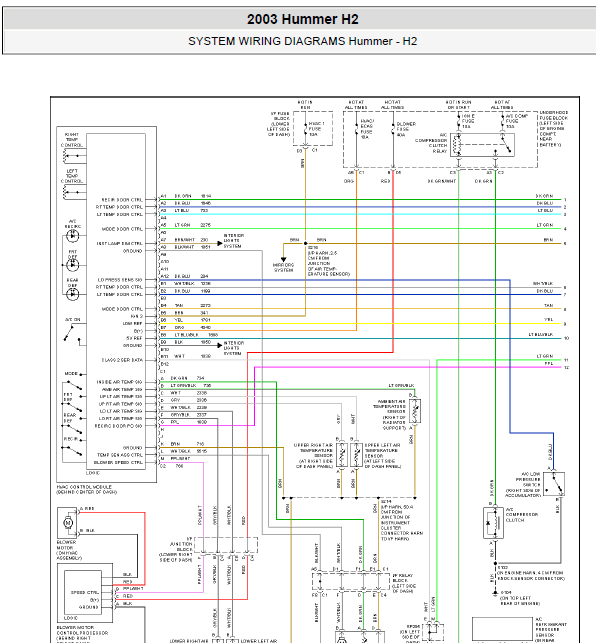The height and width of the screenshot is (643, 596).
Task: Click the blower motor control processor box
Action: click(85, 593)
